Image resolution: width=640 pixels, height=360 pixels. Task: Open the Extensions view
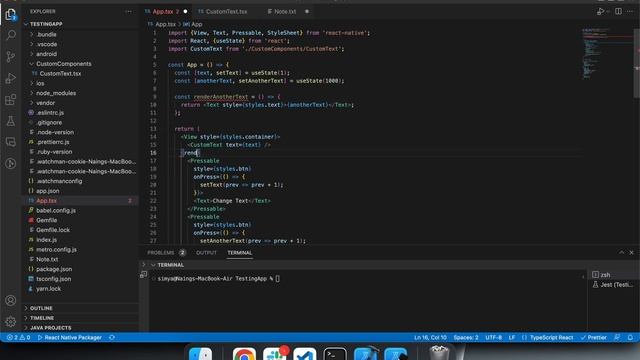(11, 100)
